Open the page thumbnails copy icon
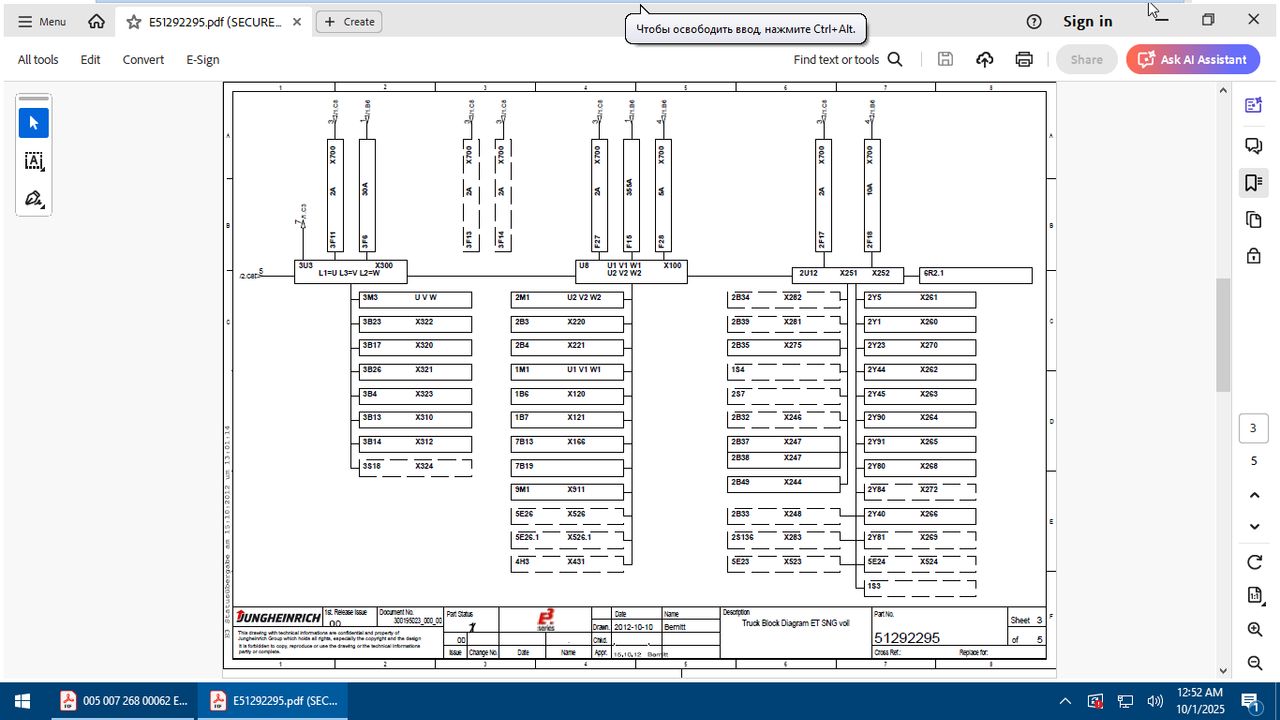 (x=1253, y=219)
